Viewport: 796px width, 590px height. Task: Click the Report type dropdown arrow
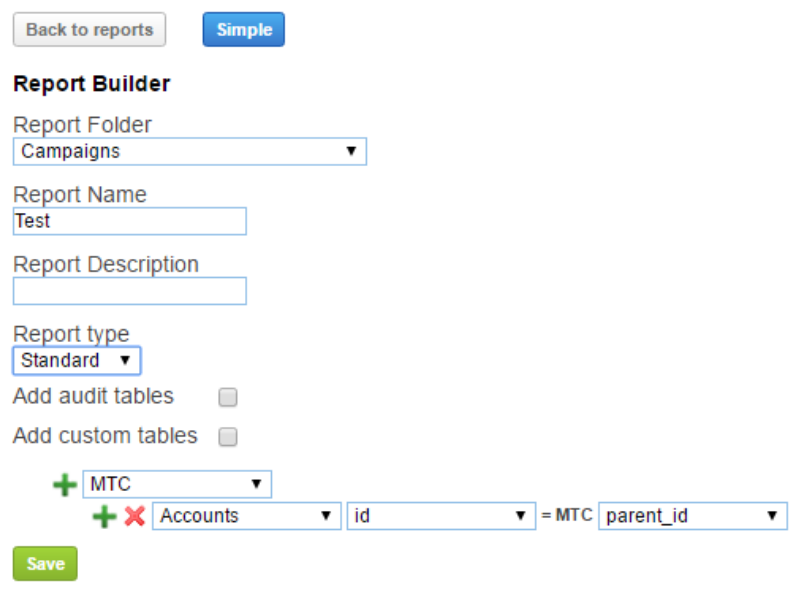125,360
